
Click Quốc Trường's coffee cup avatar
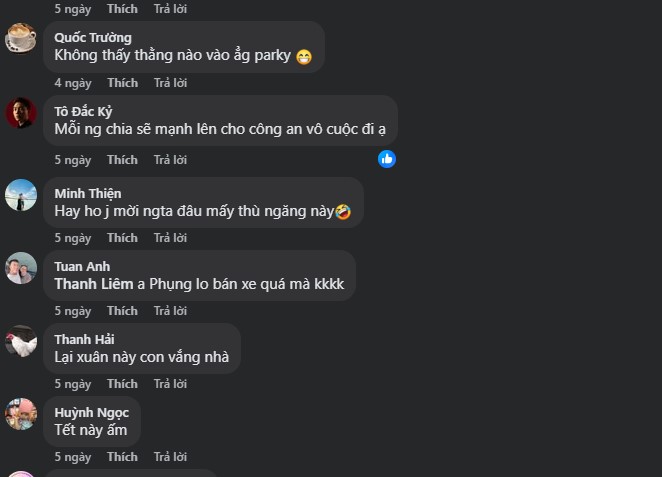tap(21, 39)
